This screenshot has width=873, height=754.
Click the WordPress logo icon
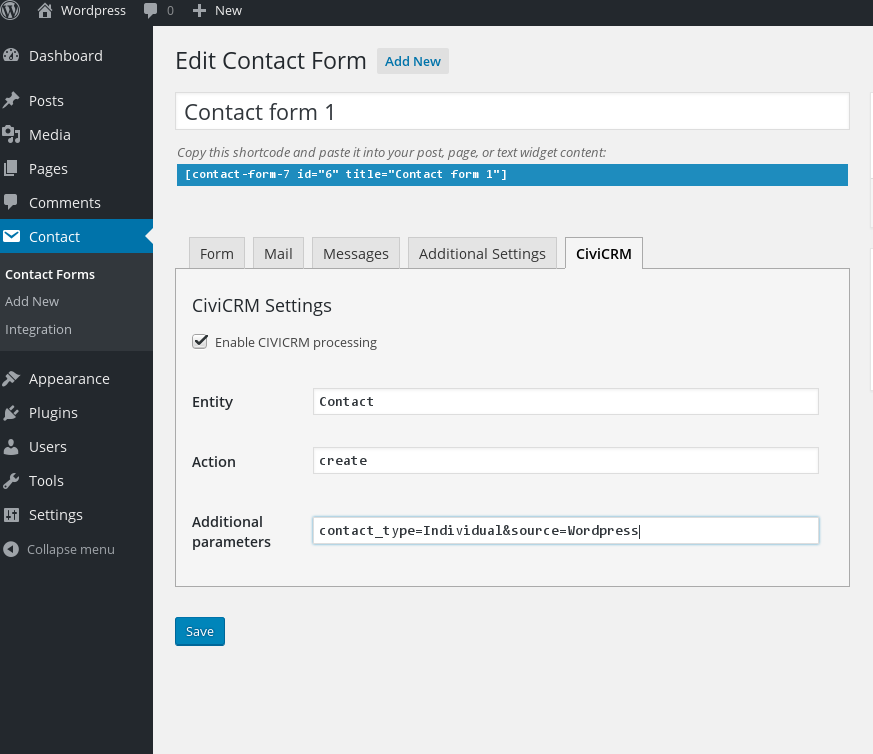point(9,10)
